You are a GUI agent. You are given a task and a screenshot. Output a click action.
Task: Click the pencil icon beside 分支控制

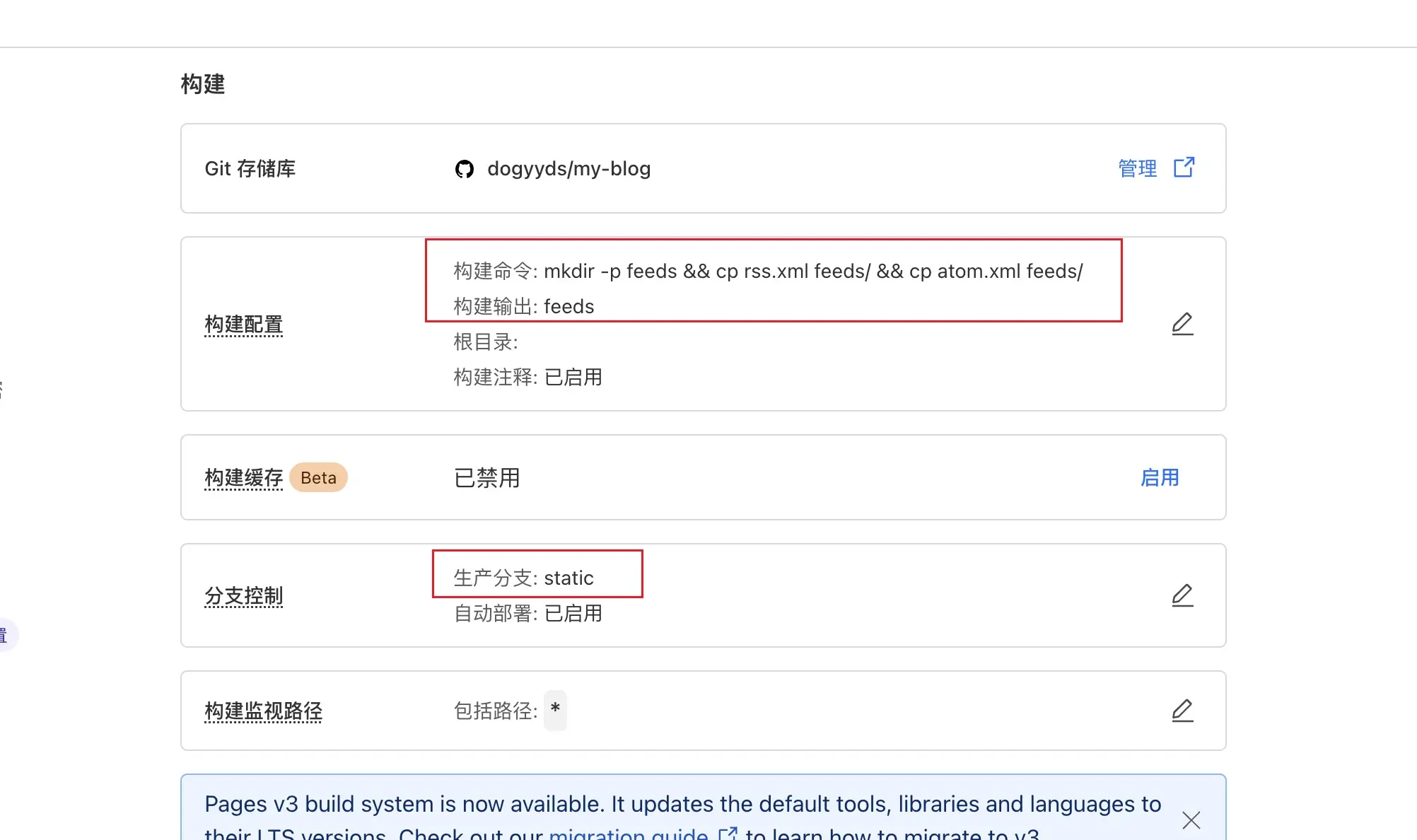pyautogui.click(x=1182, y=595)
